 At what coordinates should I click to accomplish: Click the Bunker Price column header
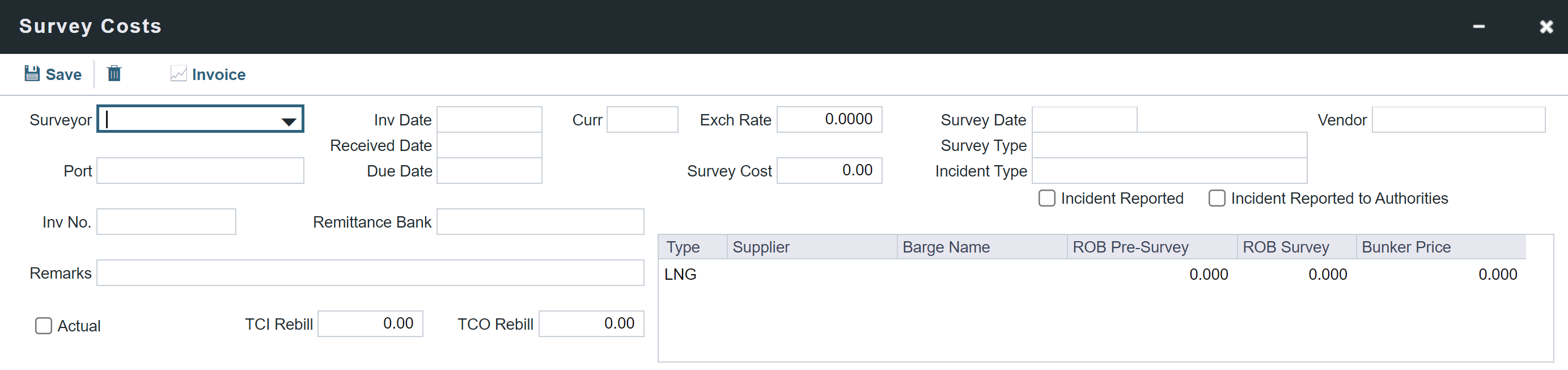click(1440, 247)
